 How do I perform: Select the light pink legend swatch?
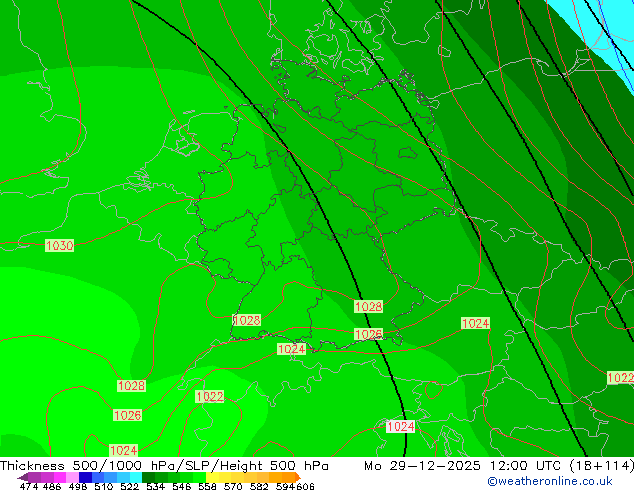(x=72, y=477)
